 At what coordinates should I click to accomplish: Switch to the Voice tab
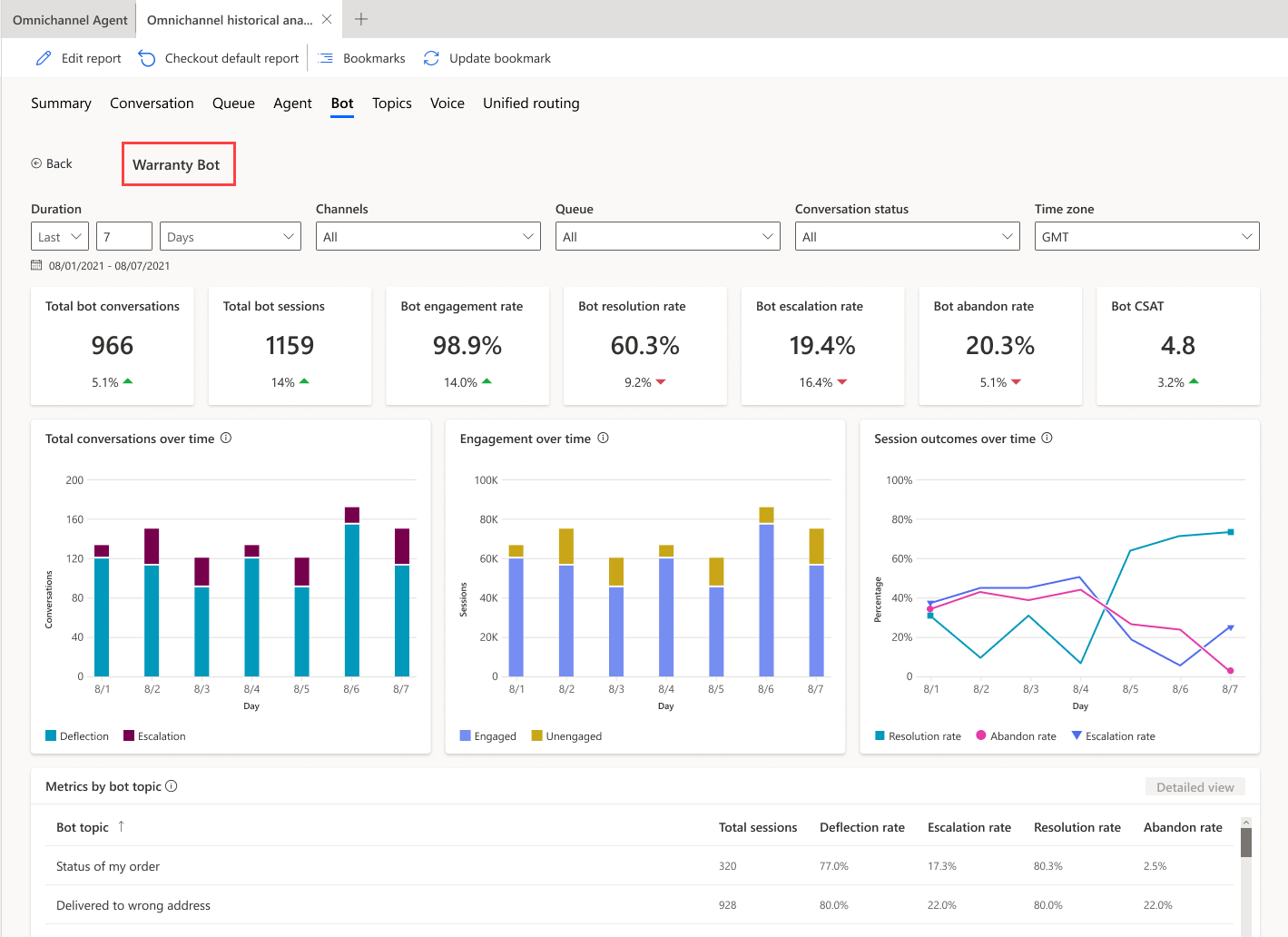[x=447, y=104]
